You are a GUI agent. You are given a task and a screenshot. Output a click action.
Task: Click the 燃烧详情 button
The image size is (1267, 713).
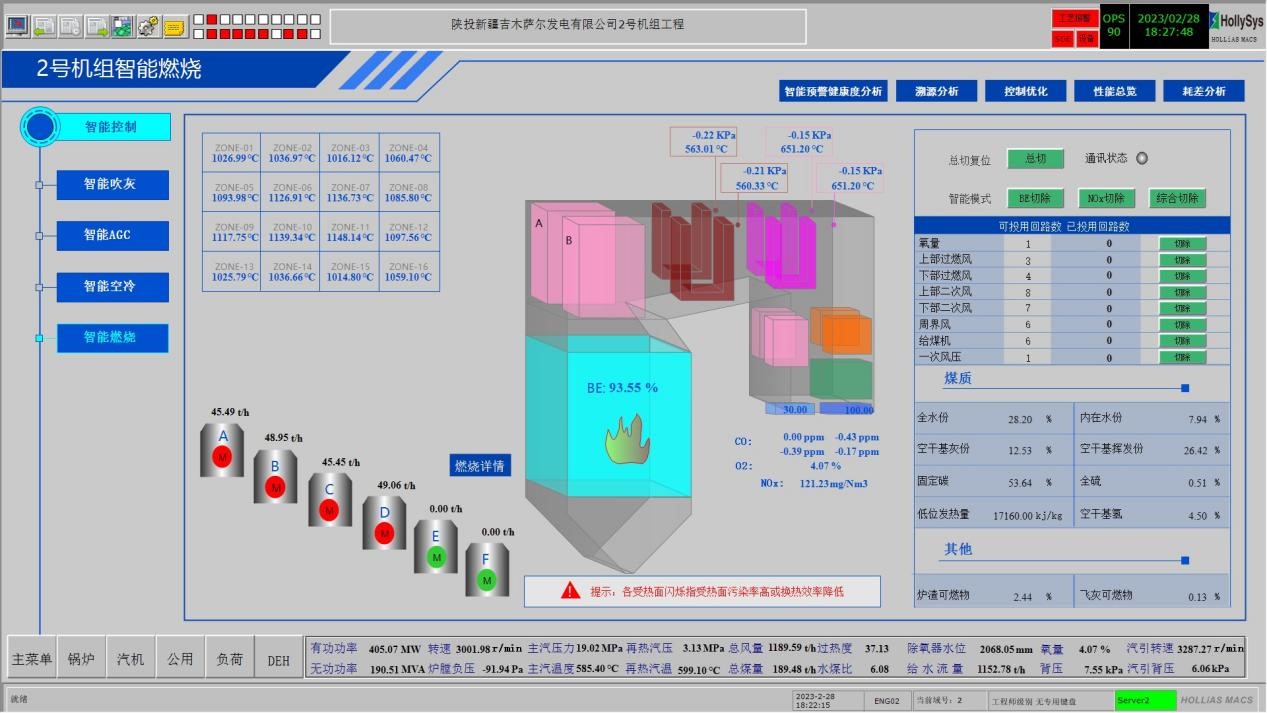[x=480, y=466]
